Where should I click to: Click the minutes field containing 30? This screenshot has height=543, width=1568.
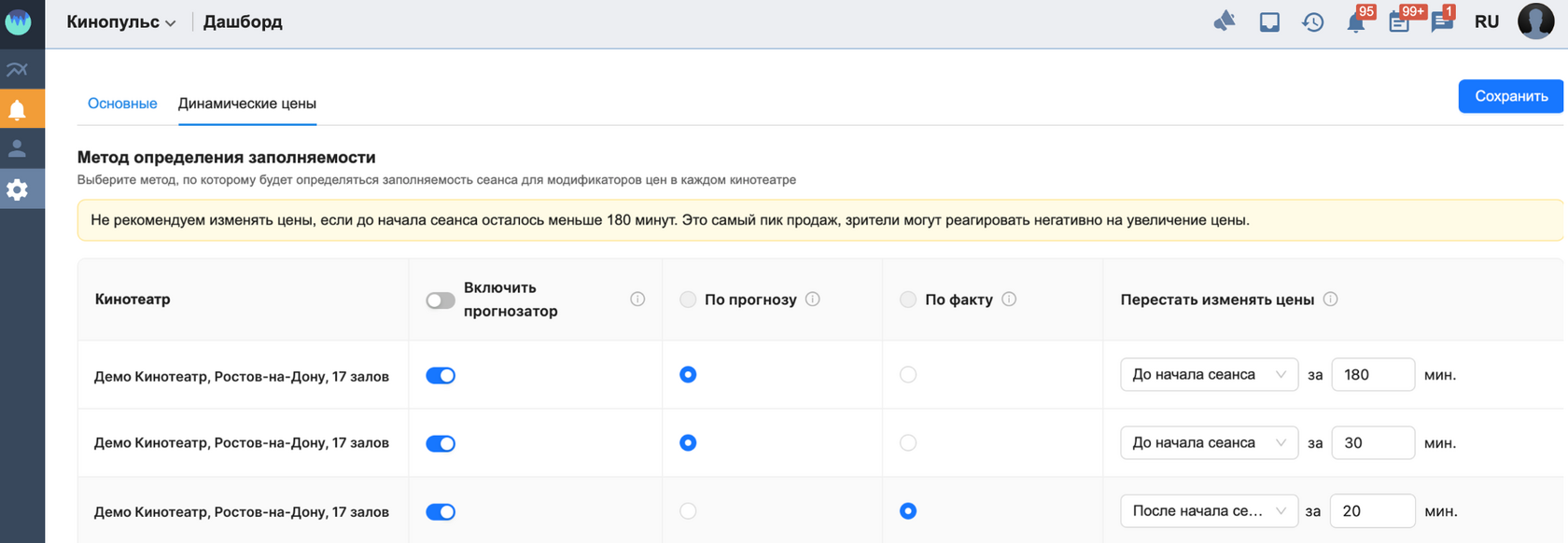pos(1372,443)
